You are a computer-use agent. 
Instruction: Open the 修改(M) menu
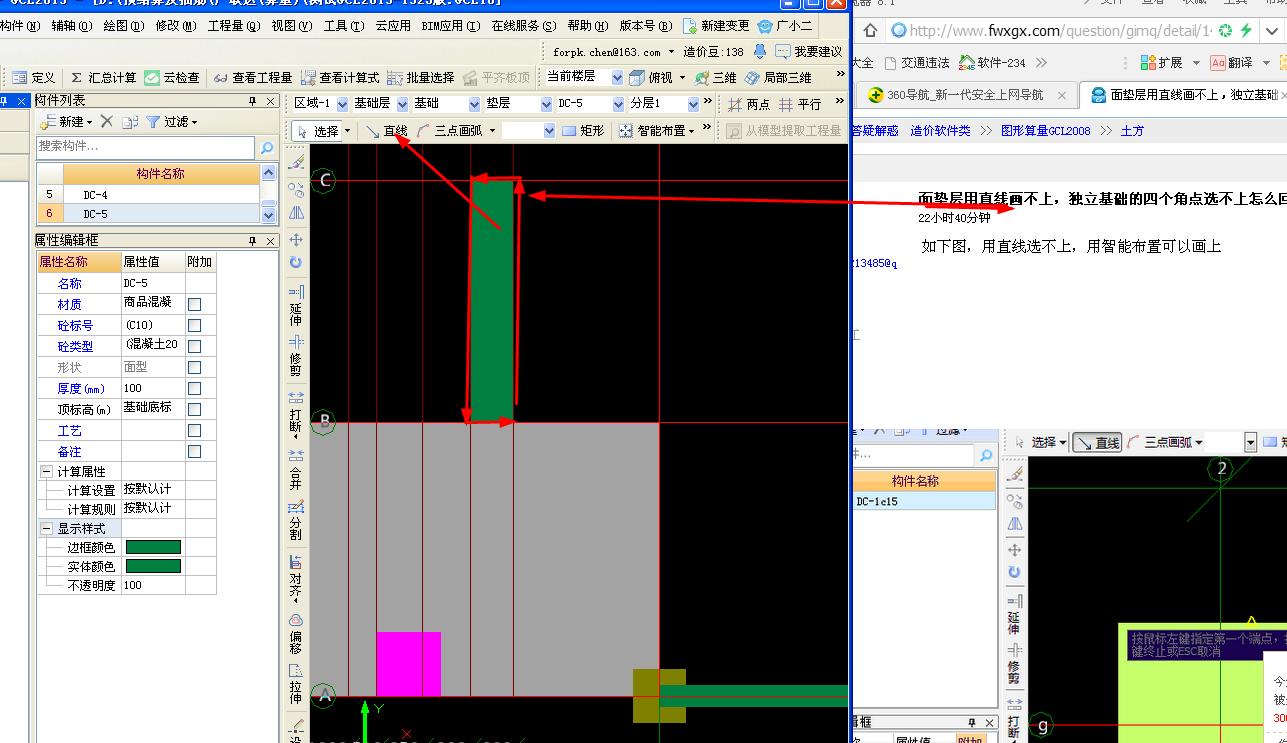[176, 26]
